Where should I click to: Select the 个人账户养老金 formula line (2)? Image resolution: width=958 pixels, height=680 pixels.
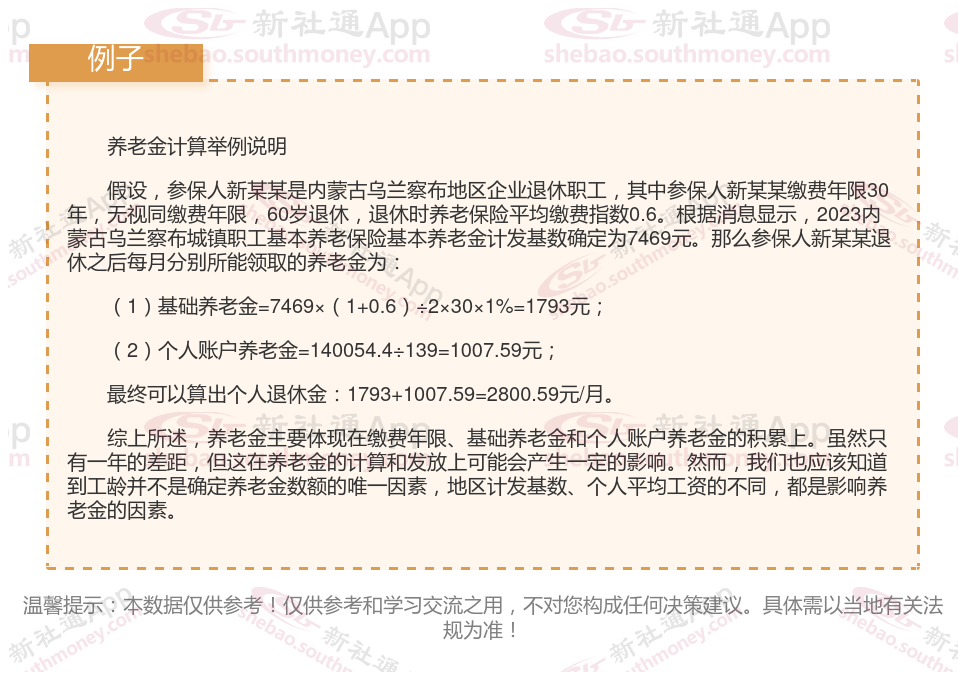pyautogui.click(x=332, y=351)
